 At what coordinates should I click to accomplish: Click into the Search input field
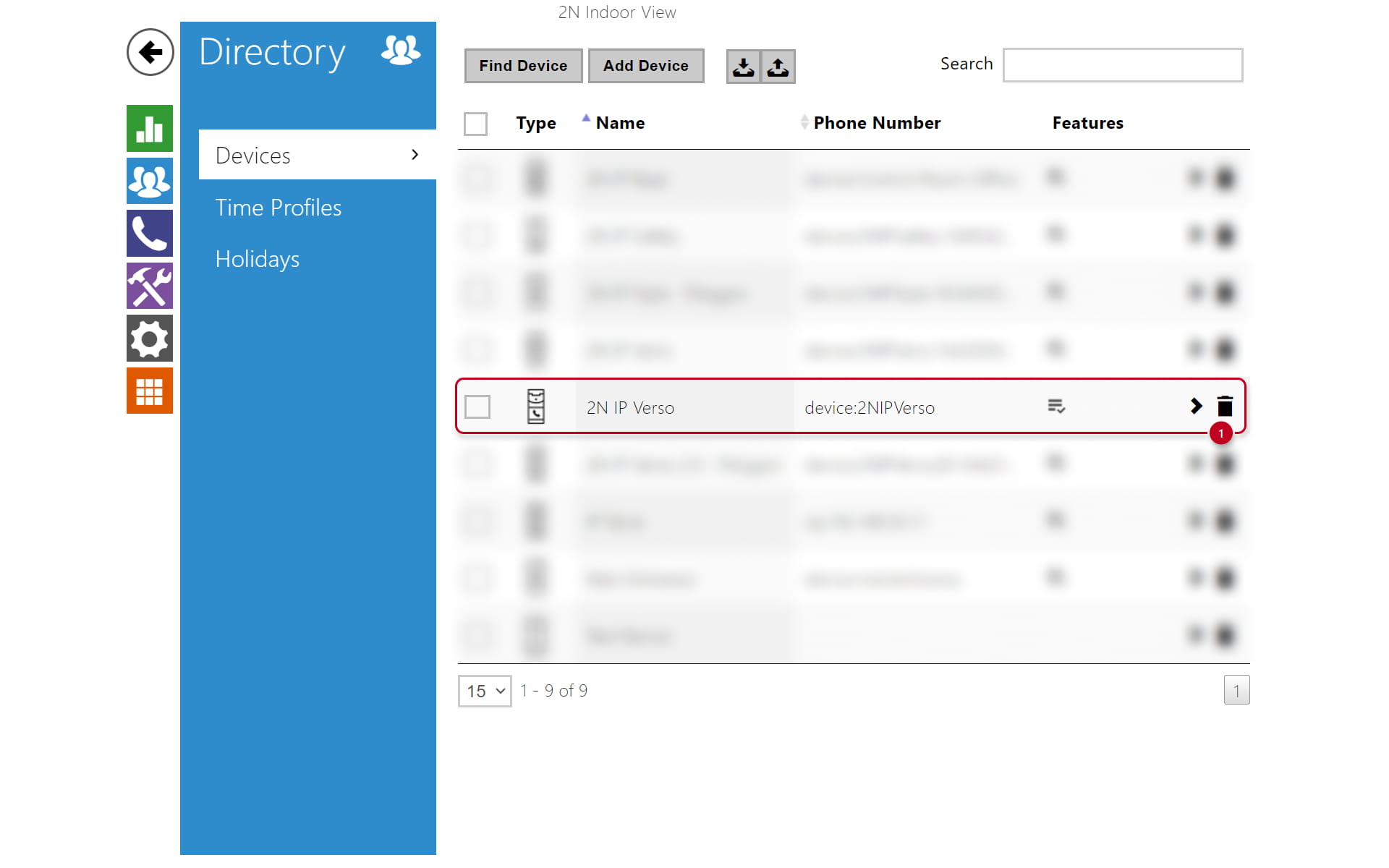click(1123, 65)
